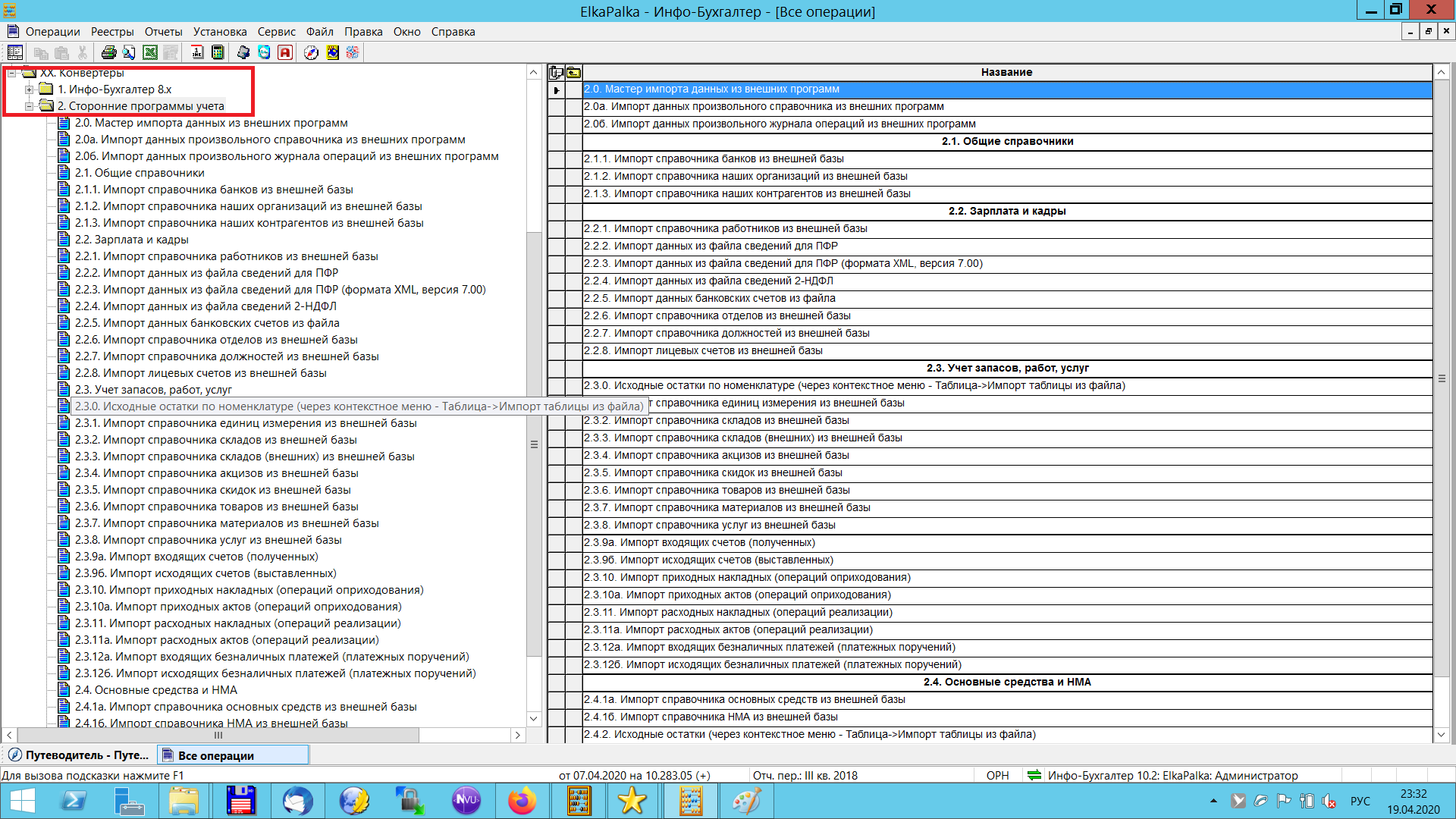Image resolution: width=1456 pixels, height=819 pixels.
Task: Select tree item 2.3.9а. Импорт входящих счетов
Action: (x=196, y=557)
